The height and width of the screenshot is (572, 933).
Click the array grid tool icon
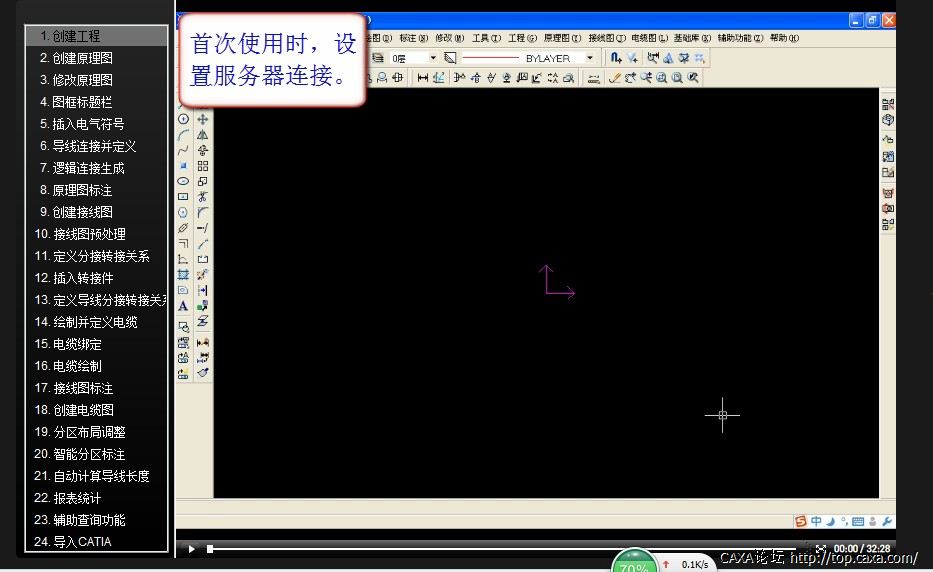click(203, 166)
